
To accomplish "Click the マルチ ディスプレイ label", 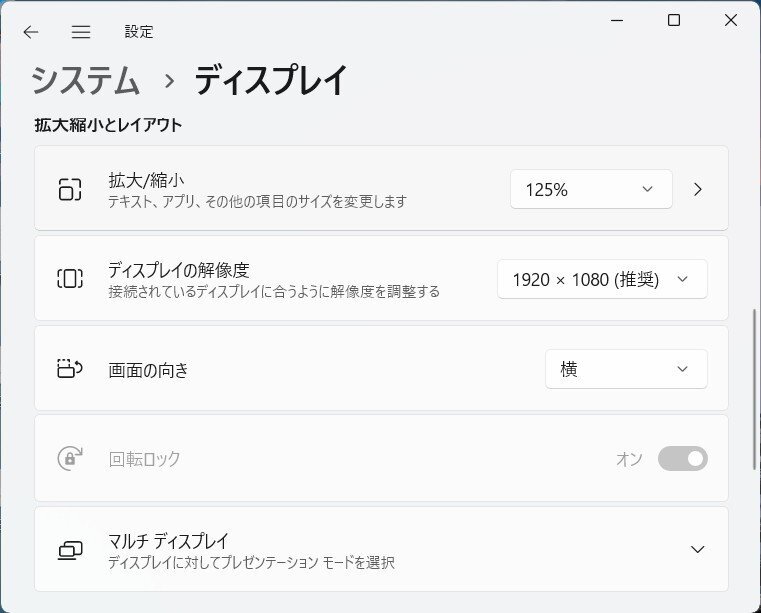I will 168,541.
